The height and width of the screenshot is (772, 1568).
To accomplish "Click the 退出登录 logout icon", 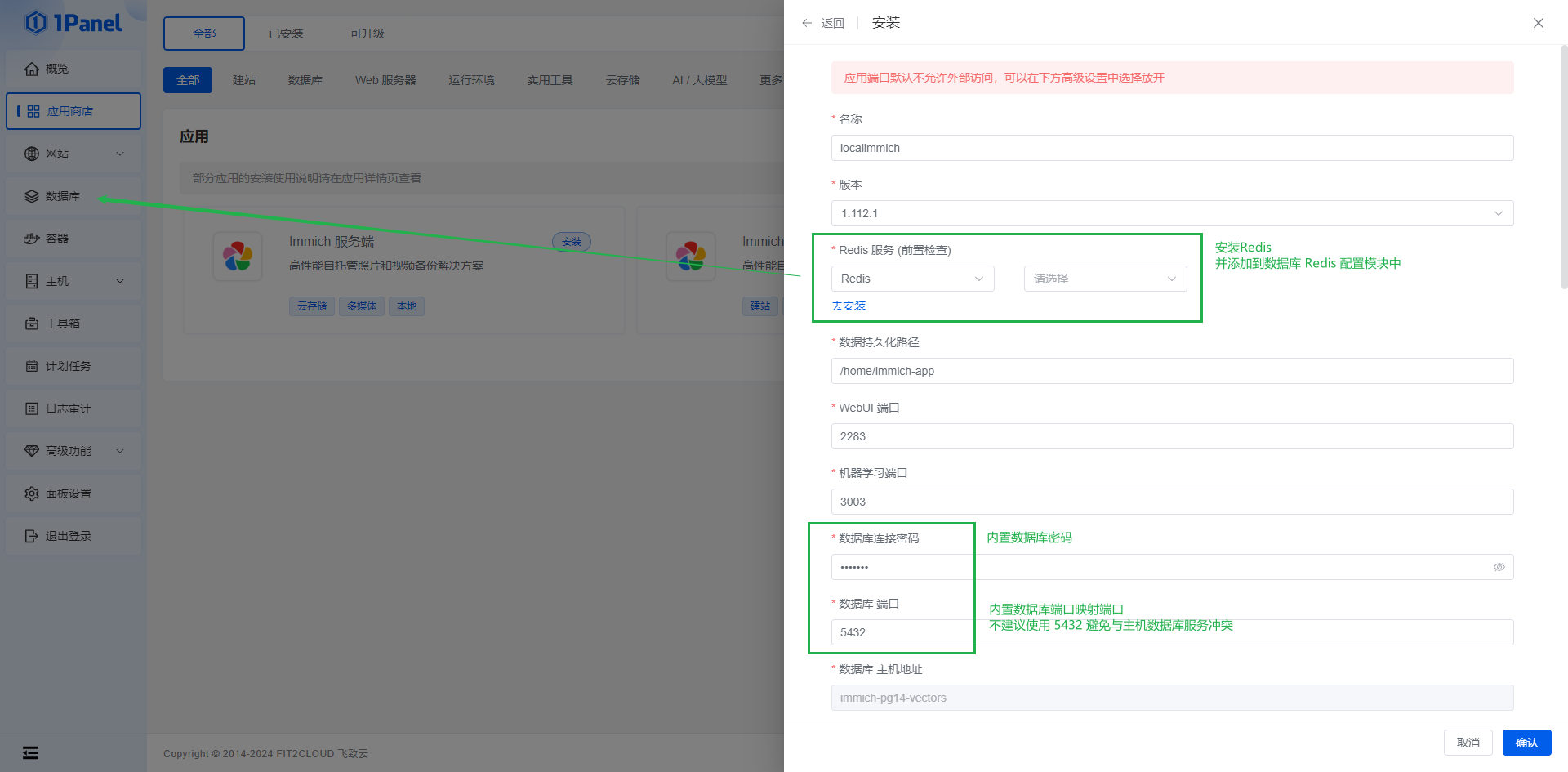I will click(x=32, y=536).
